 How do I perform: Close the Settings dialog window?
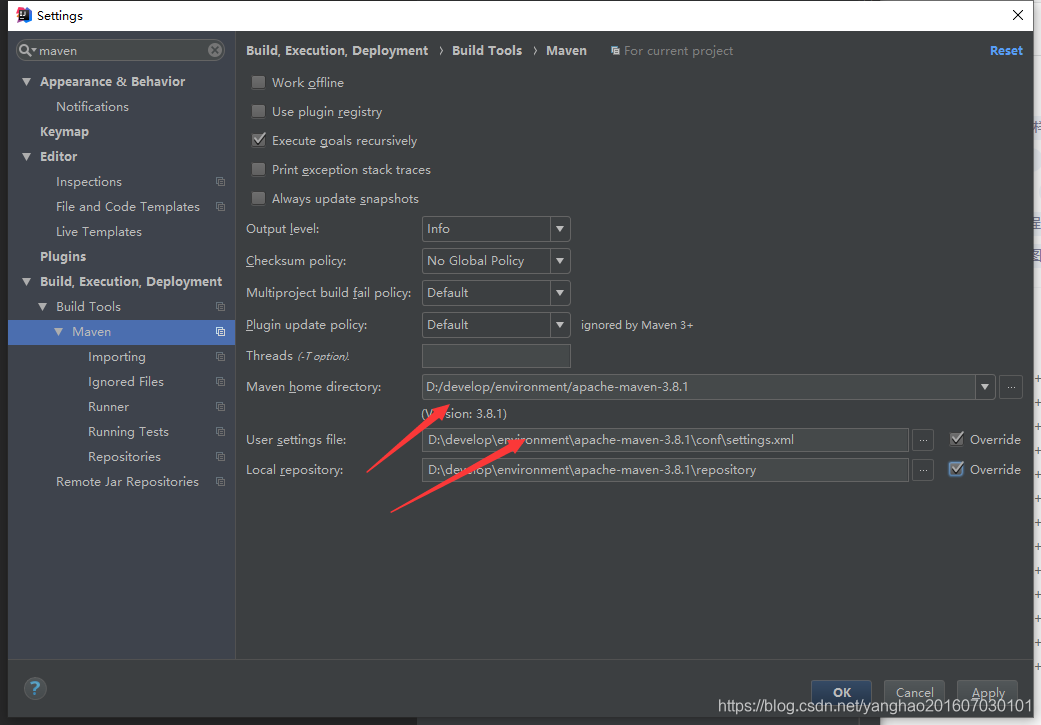1018,15
